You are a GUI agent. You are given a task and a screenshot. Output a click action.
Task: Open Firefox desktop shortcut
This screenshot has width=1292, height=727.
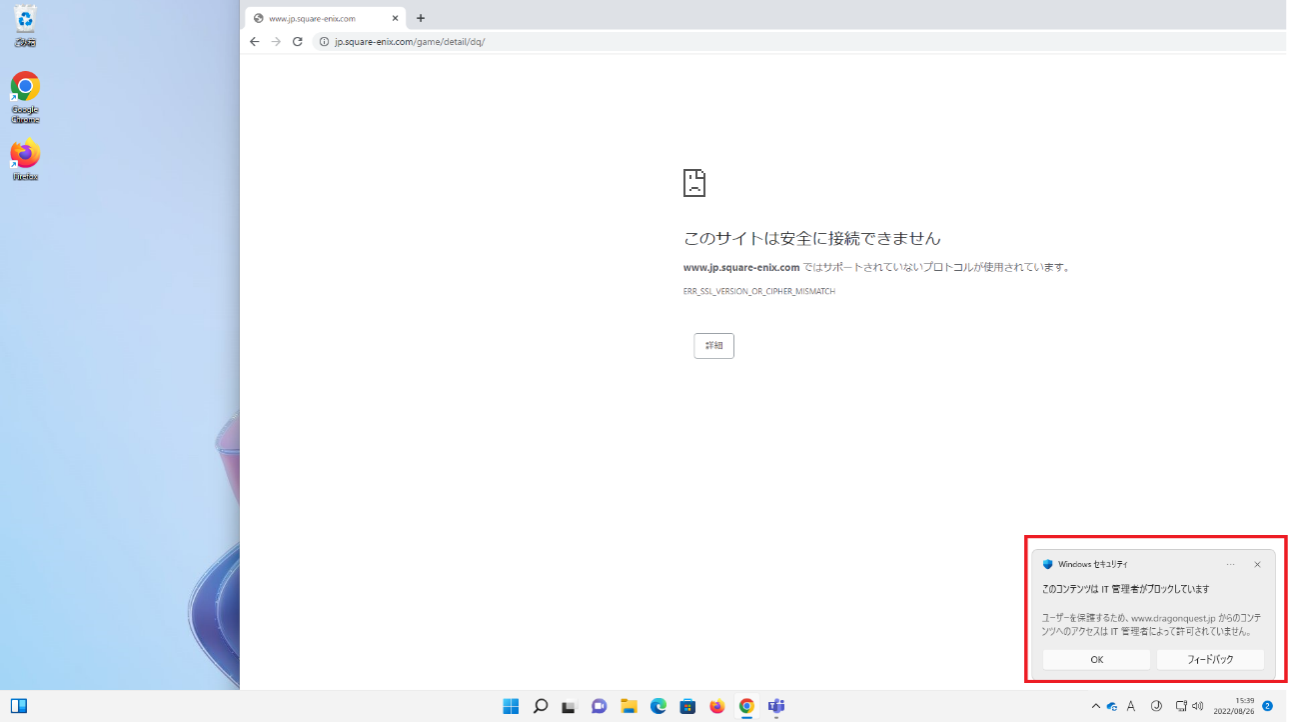click(25, 159)
